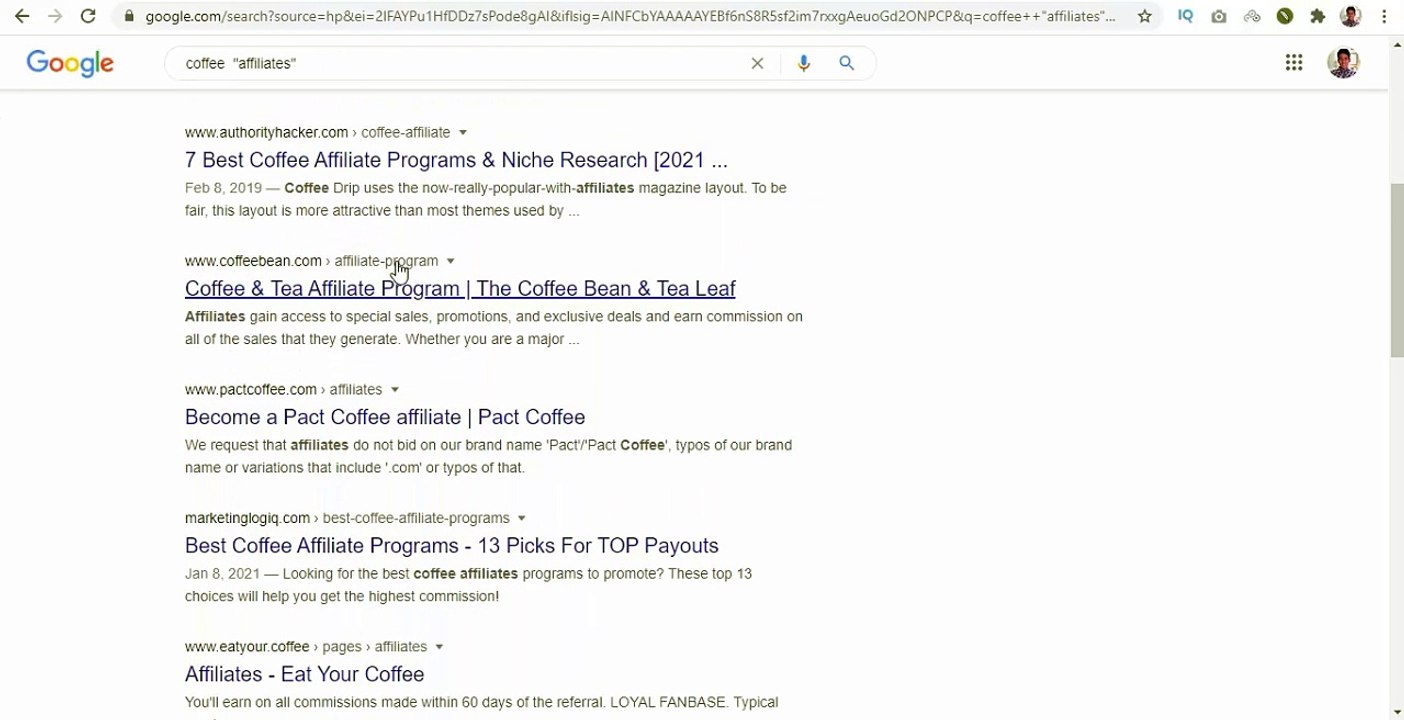This screenshot has width=1404, height=720.
Task: Click the browser address bar URL
Action: pos(630,16)
